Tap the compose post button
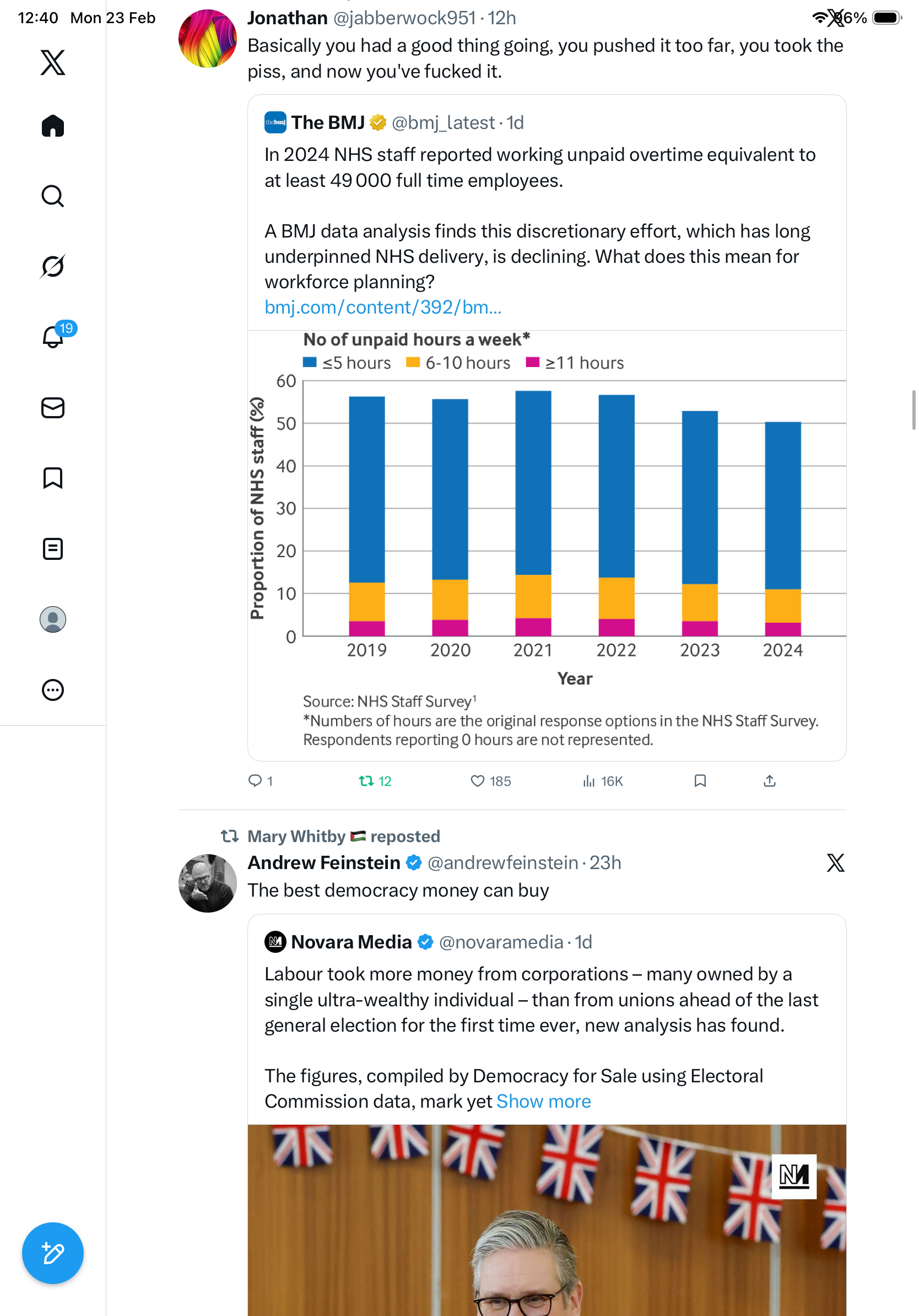Viewport: 919px width, 1316px height. (x=53, y=1253)
